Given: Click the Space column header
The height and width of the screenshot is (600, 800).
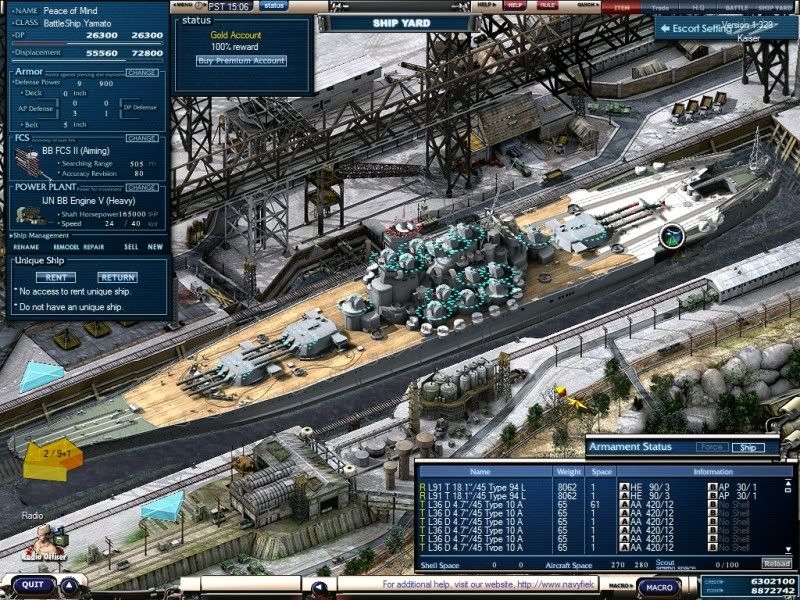Looking at the screenshot, I should click(x=602, y=471).
